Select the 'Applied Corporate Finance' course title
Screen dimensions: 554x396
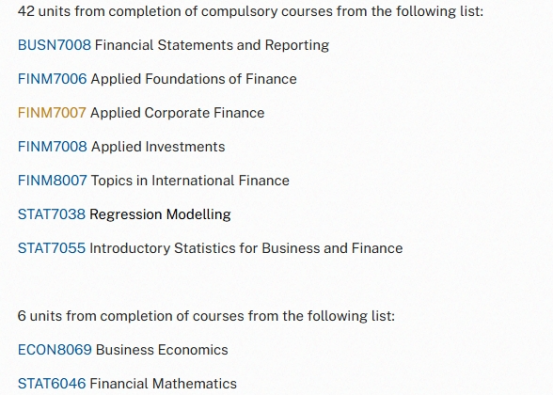(x=177, y=113)
